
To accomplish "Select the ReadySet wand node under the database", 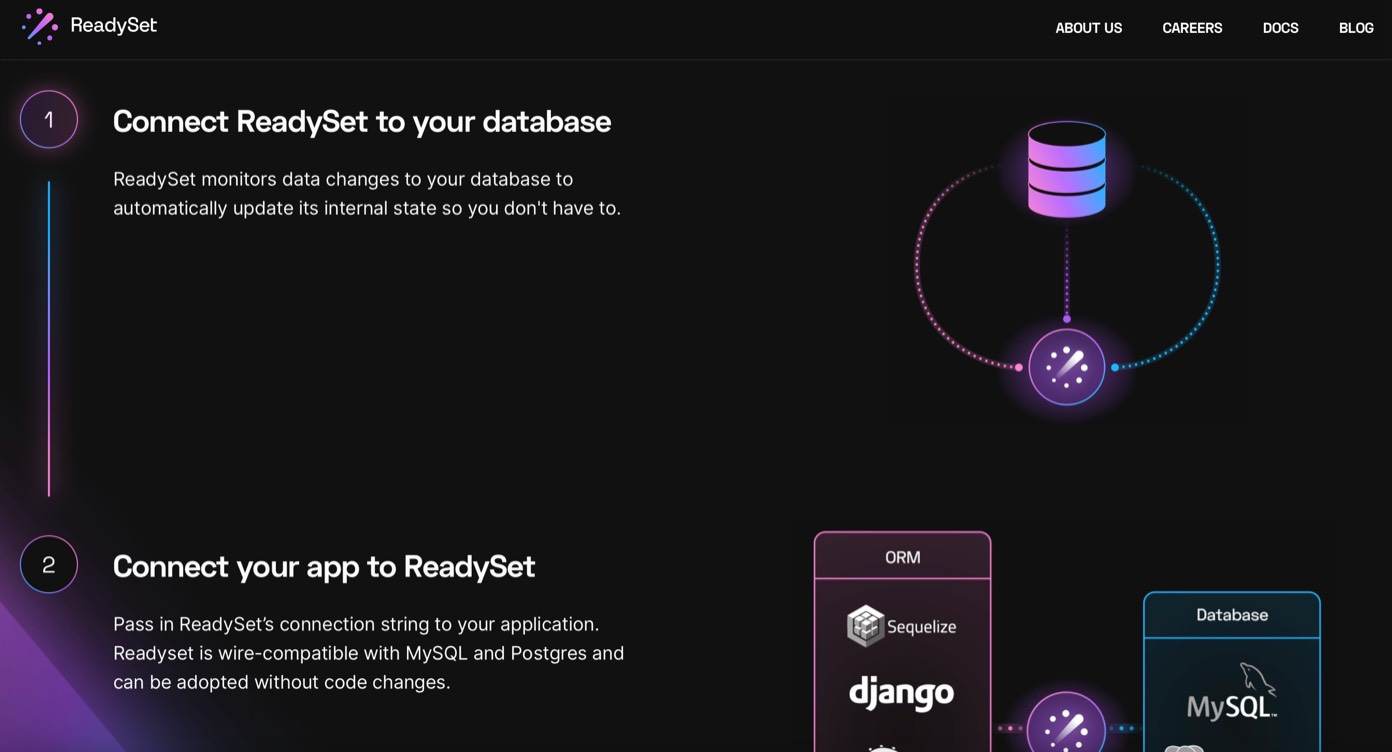I will (1067, 367).
